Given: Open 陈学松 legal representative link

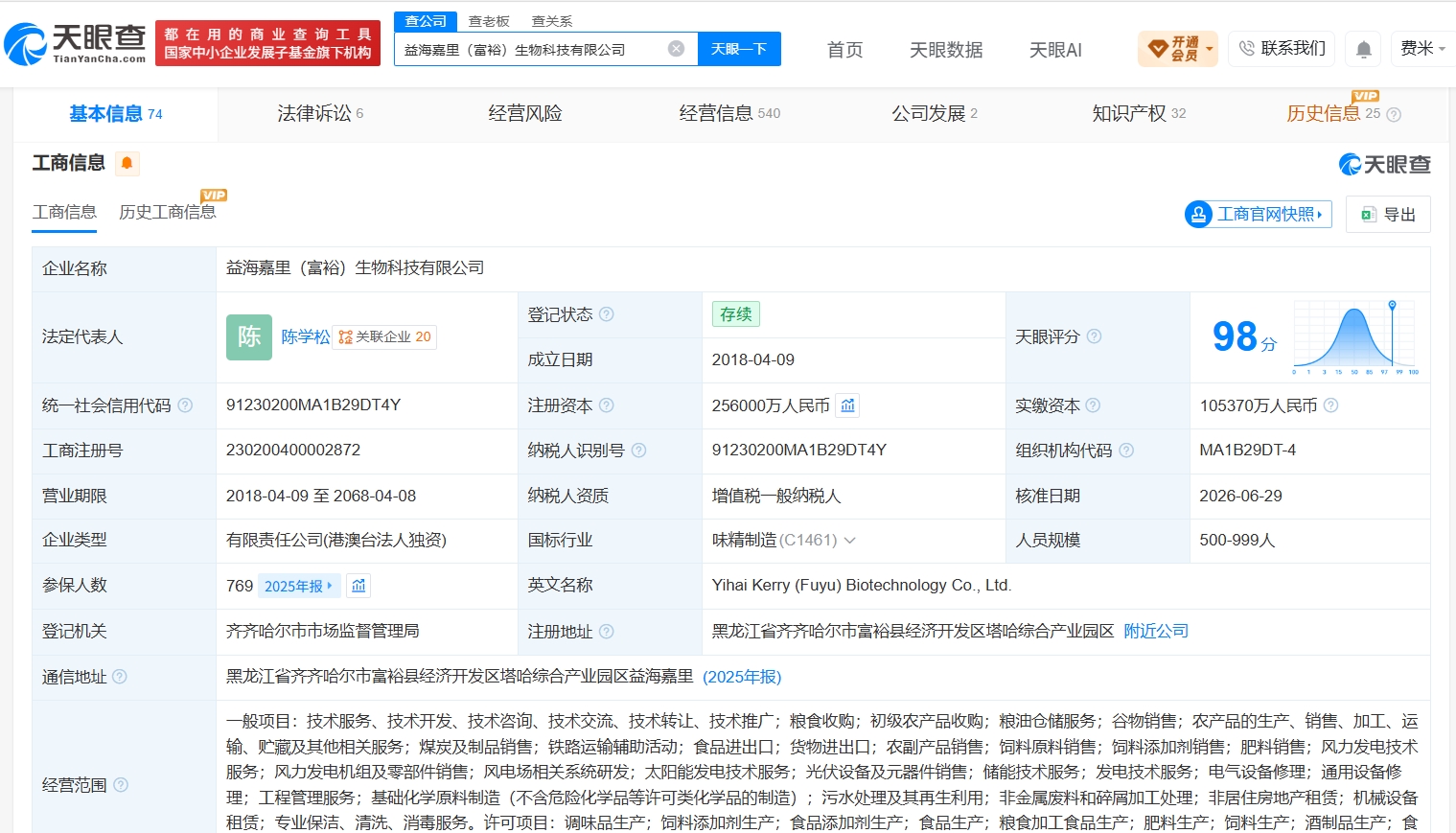Looking at the screenshot, I should click(x=306, y=336).
